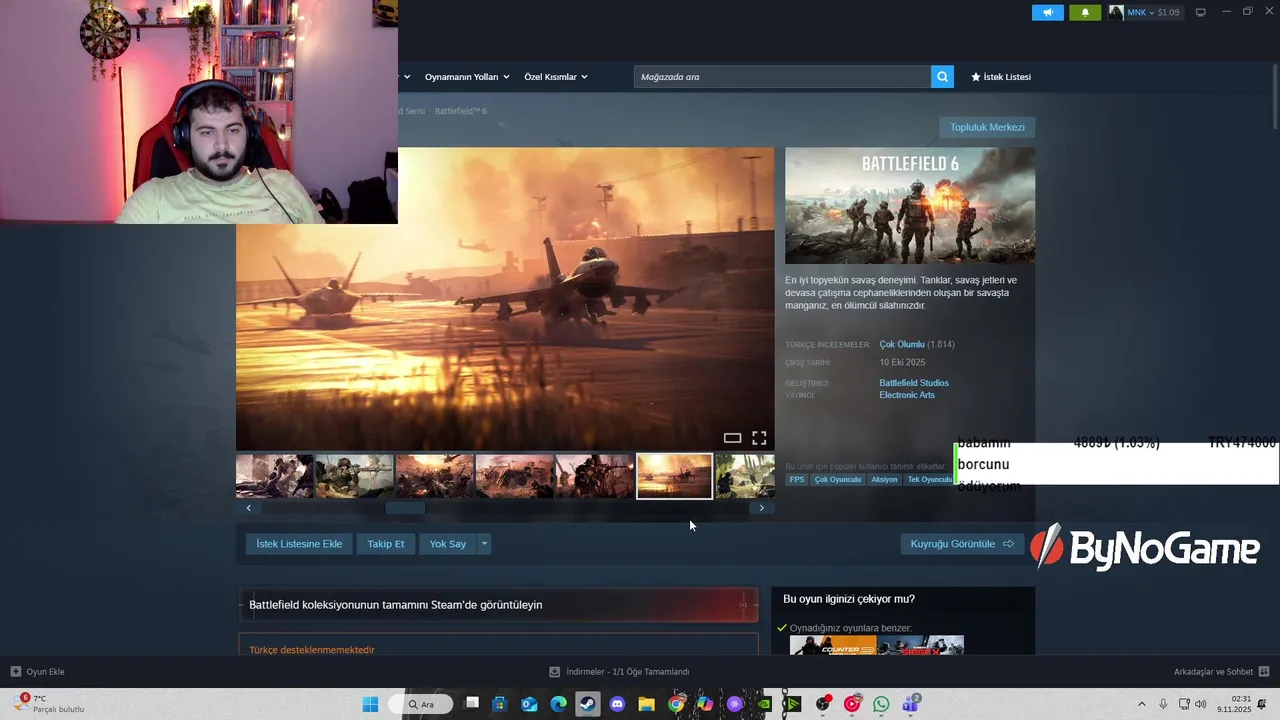Screen dimensions: 1280x720
Task: Open Counter-Strike similar game thumbnail
Action: click(x=833, y=645)
